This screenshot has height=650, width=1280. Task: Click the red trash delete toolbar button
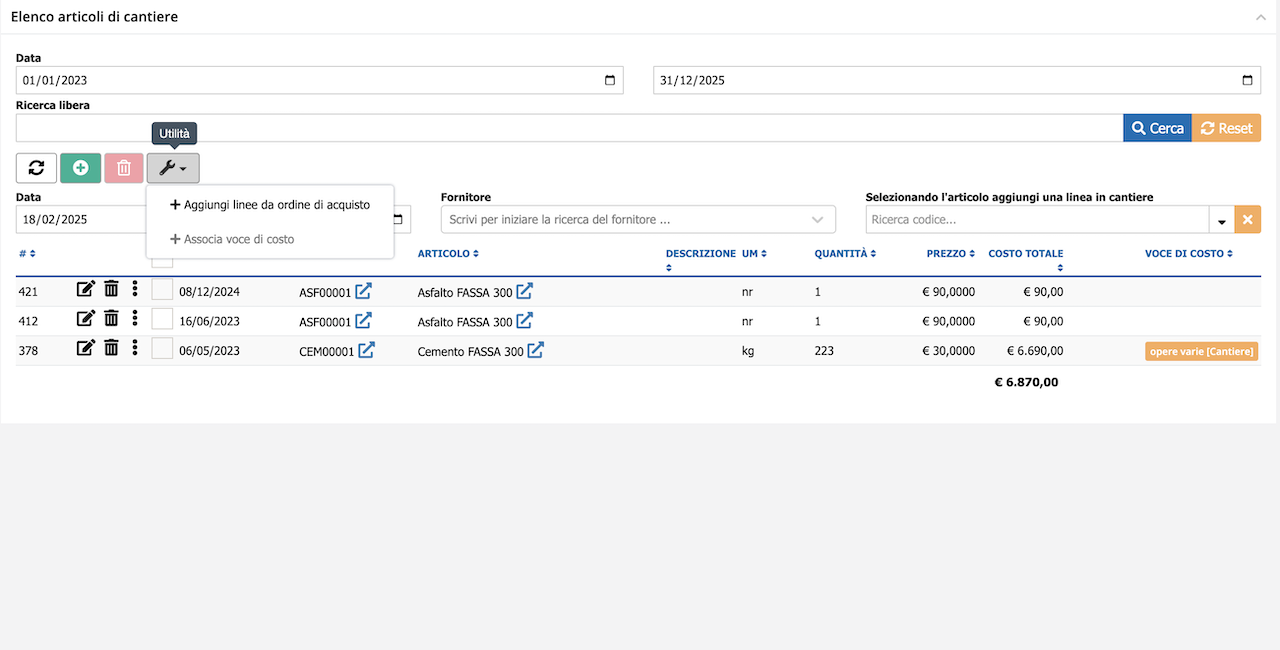(x=124, y=168)
